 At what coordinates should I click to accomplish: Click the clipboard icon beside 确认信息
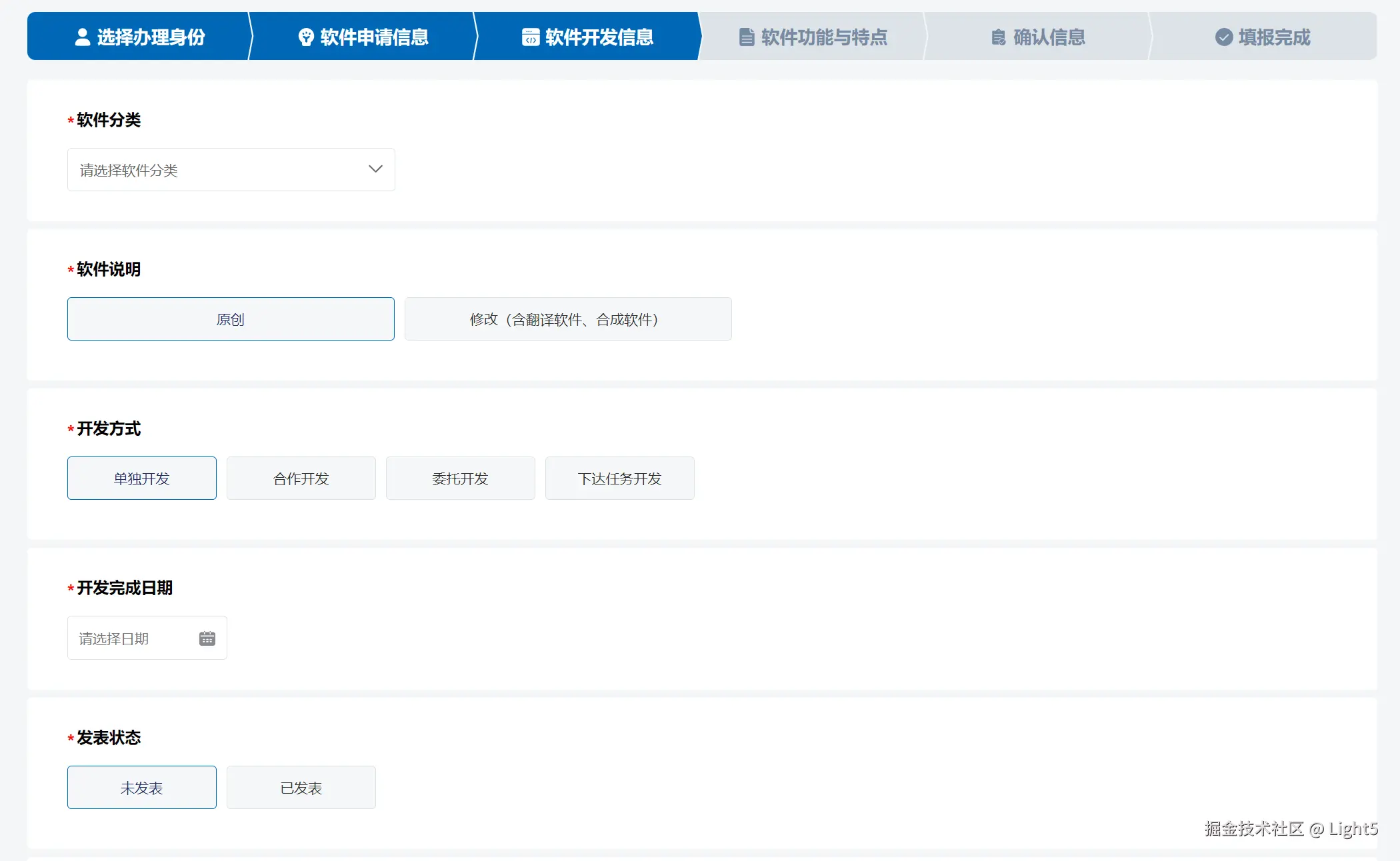[998, 37]
